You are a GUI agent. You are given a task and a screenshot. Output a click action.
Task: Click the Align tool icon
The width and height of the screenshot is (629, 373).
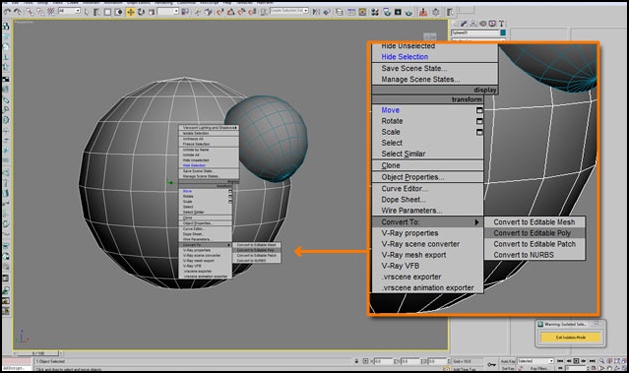(x=327, y=12)
